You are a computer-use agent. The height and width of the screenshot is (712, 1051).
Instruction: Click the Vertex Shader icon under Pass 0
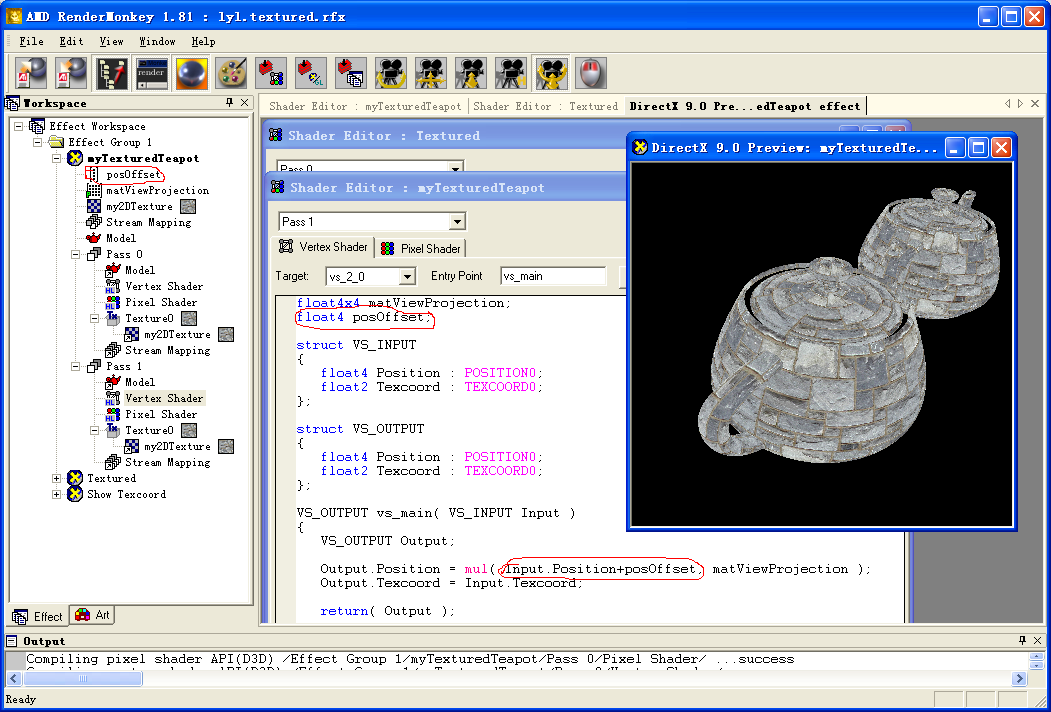pyautogui.click(x=113, y=286)
